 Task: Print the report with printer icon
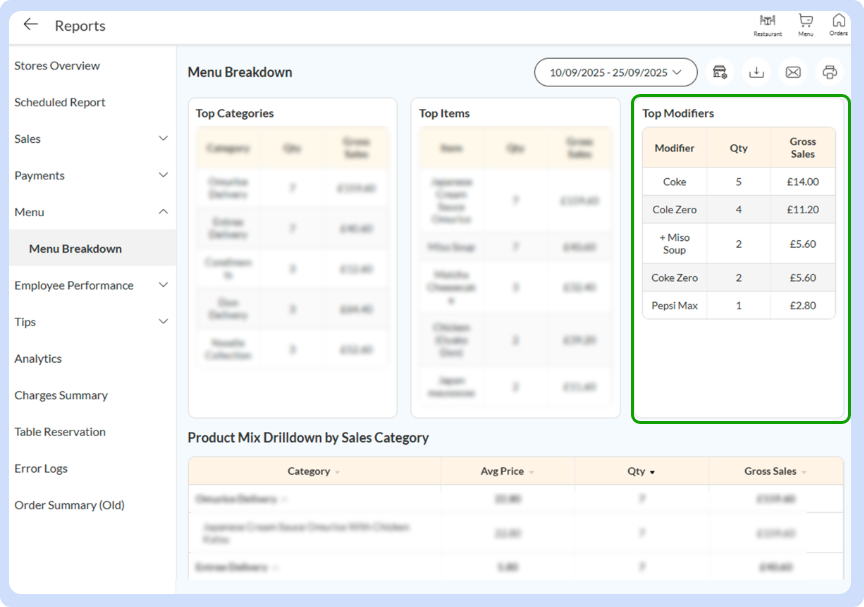[829, 72]
